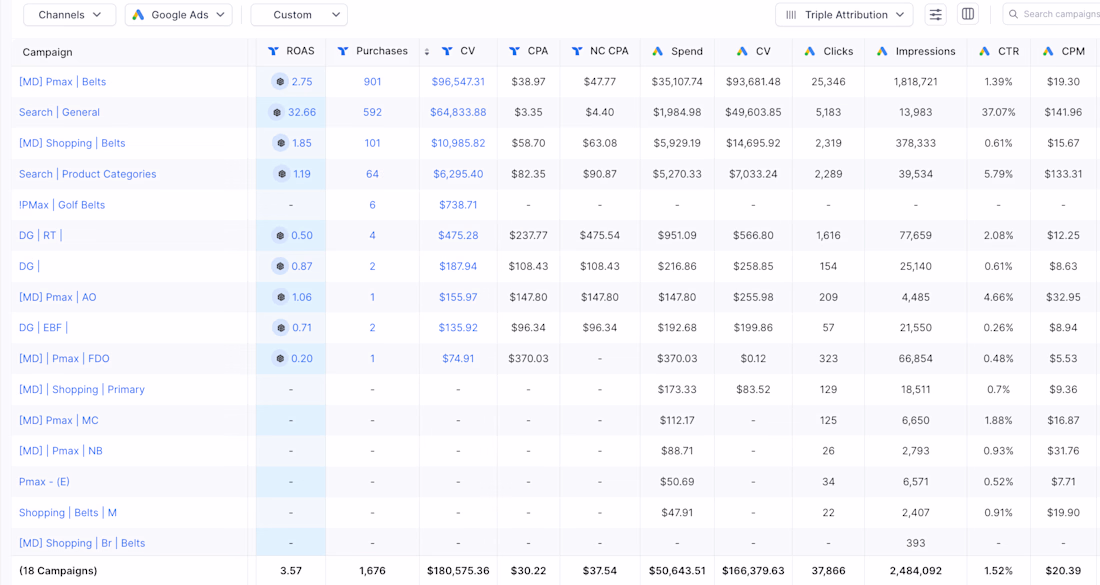Screen dimensions: 1100x585
Task: Open the $64,833.88 conversion value link
Action: coord(458,113)
